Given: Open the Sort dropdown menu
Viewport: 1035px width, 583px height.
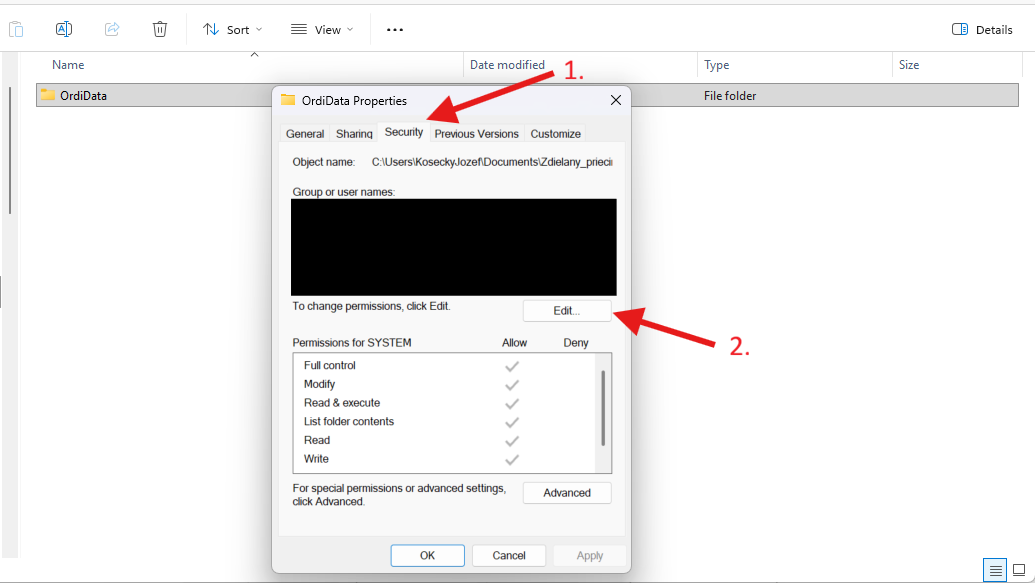Looking at the screenshot, I should (232, 30).
